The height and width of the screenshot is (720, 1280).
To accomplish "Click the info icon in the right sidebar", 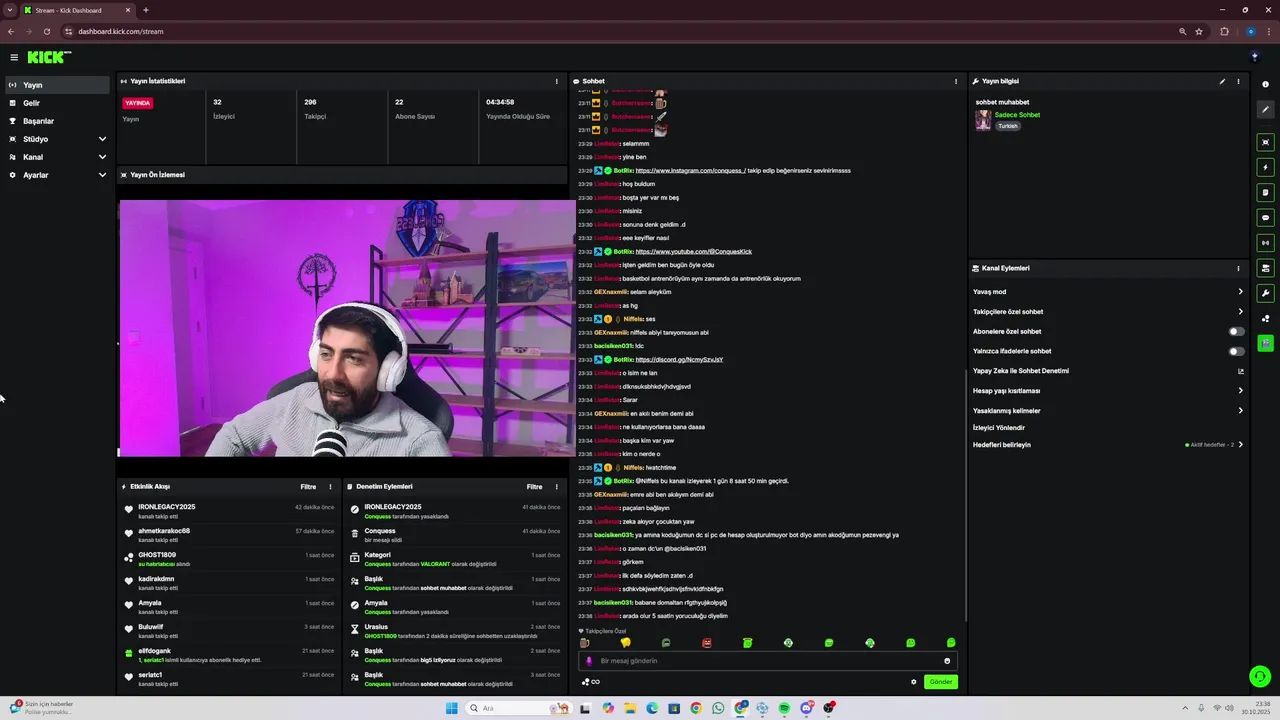I will pos(1265,84).
